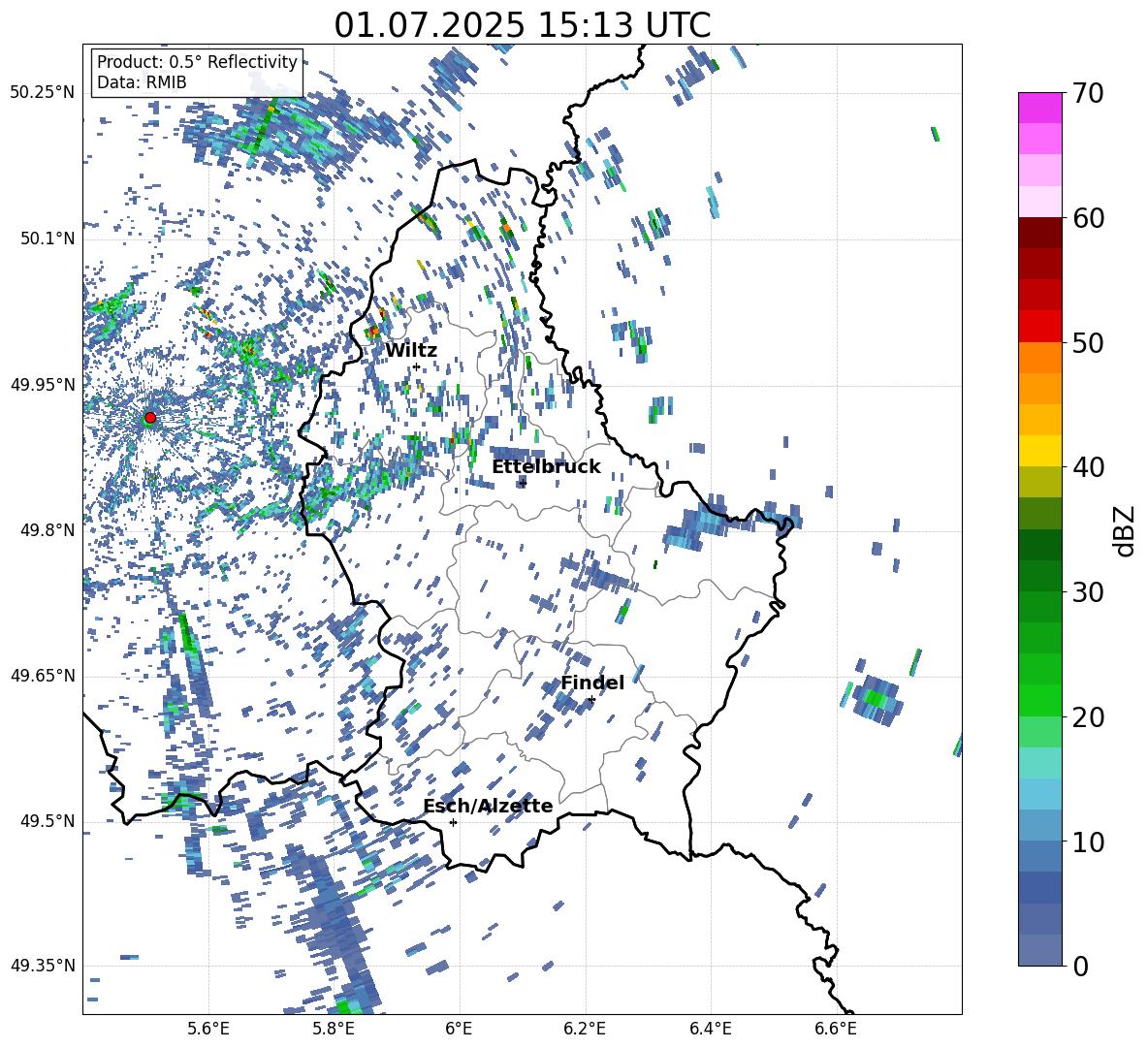Click the 6.2°E longitude label

585,1030
